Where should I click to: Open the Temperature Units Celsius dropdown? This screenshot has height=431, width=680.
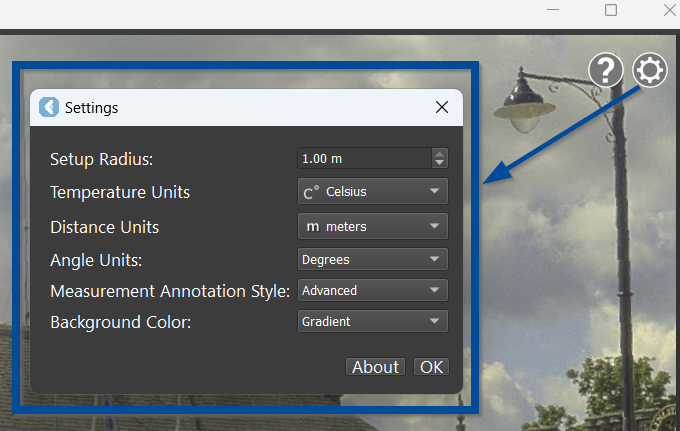point(373,191)
